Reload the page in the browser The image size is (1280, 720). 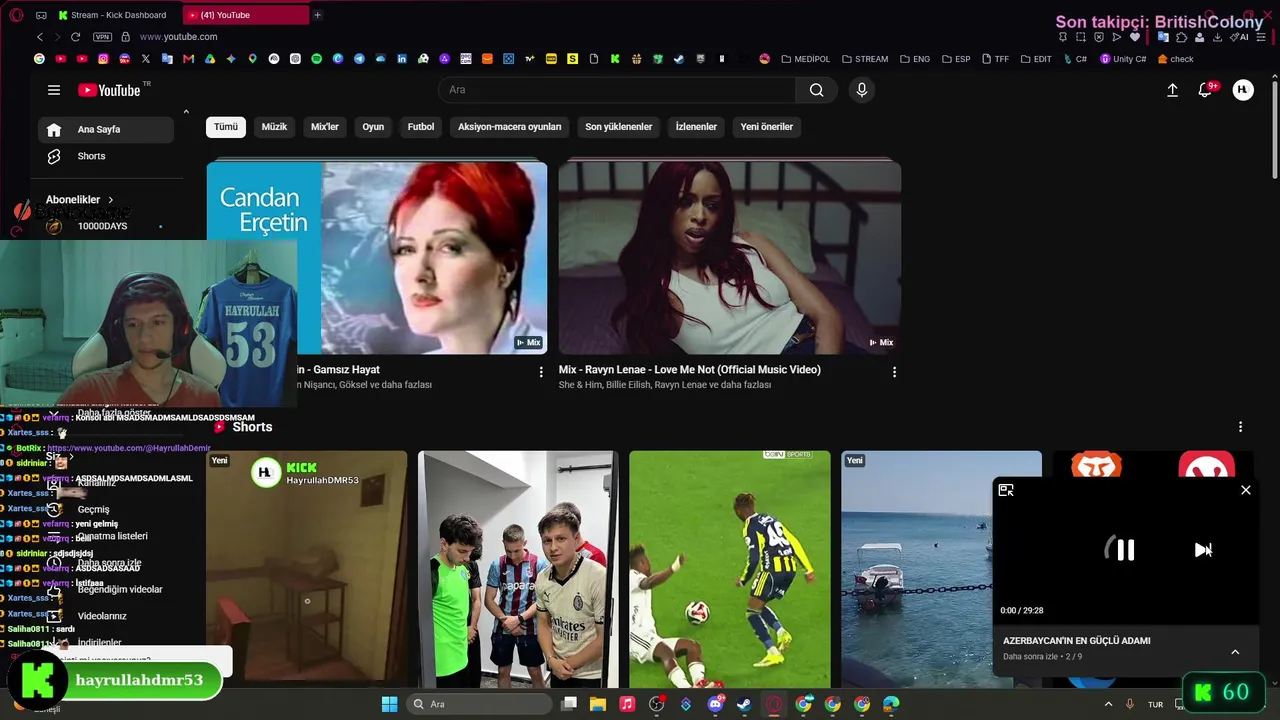(76, 37)
